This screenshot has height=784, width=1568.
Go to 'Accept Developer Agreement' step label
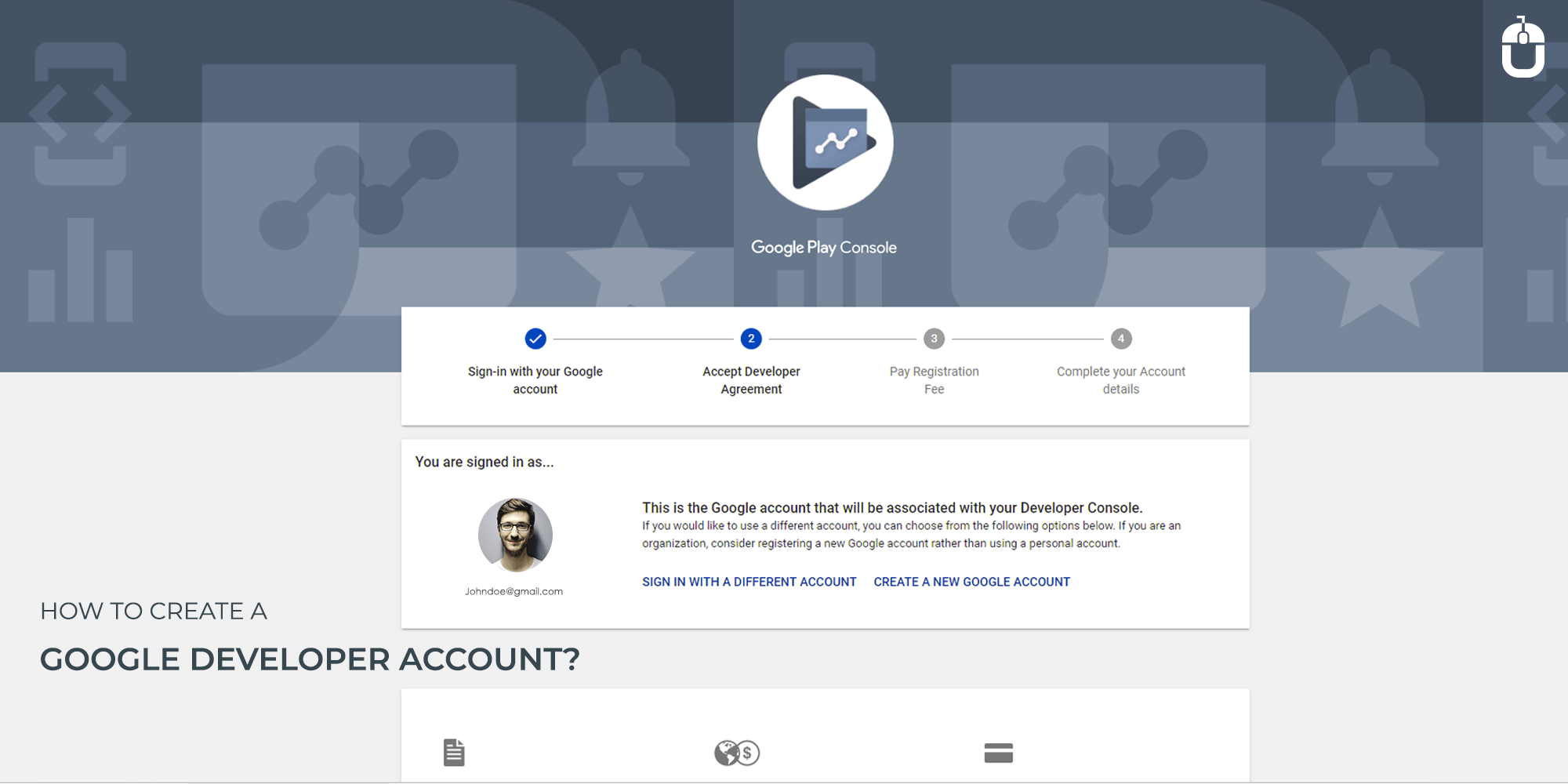click(x=751, y=380)
